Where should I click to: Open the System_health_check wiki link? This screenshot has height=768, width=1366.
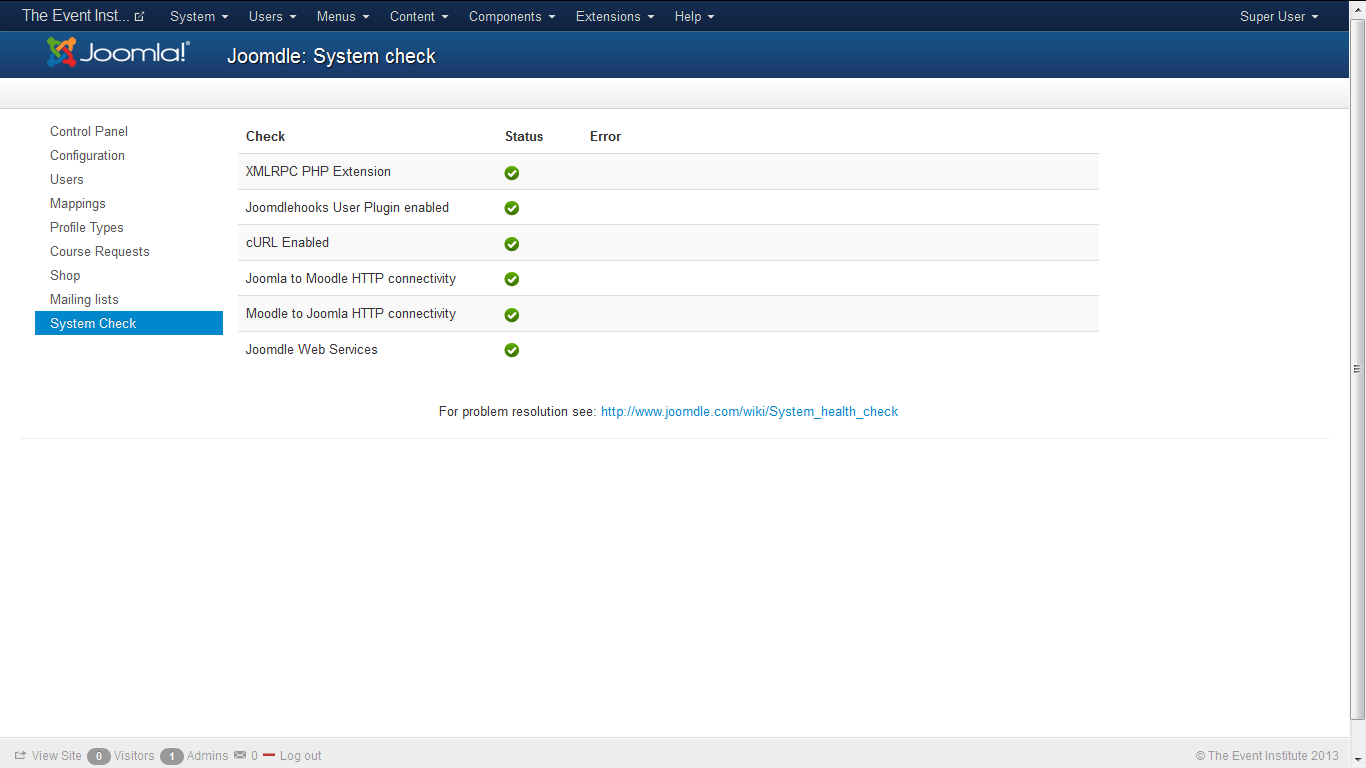click(749, 411)
